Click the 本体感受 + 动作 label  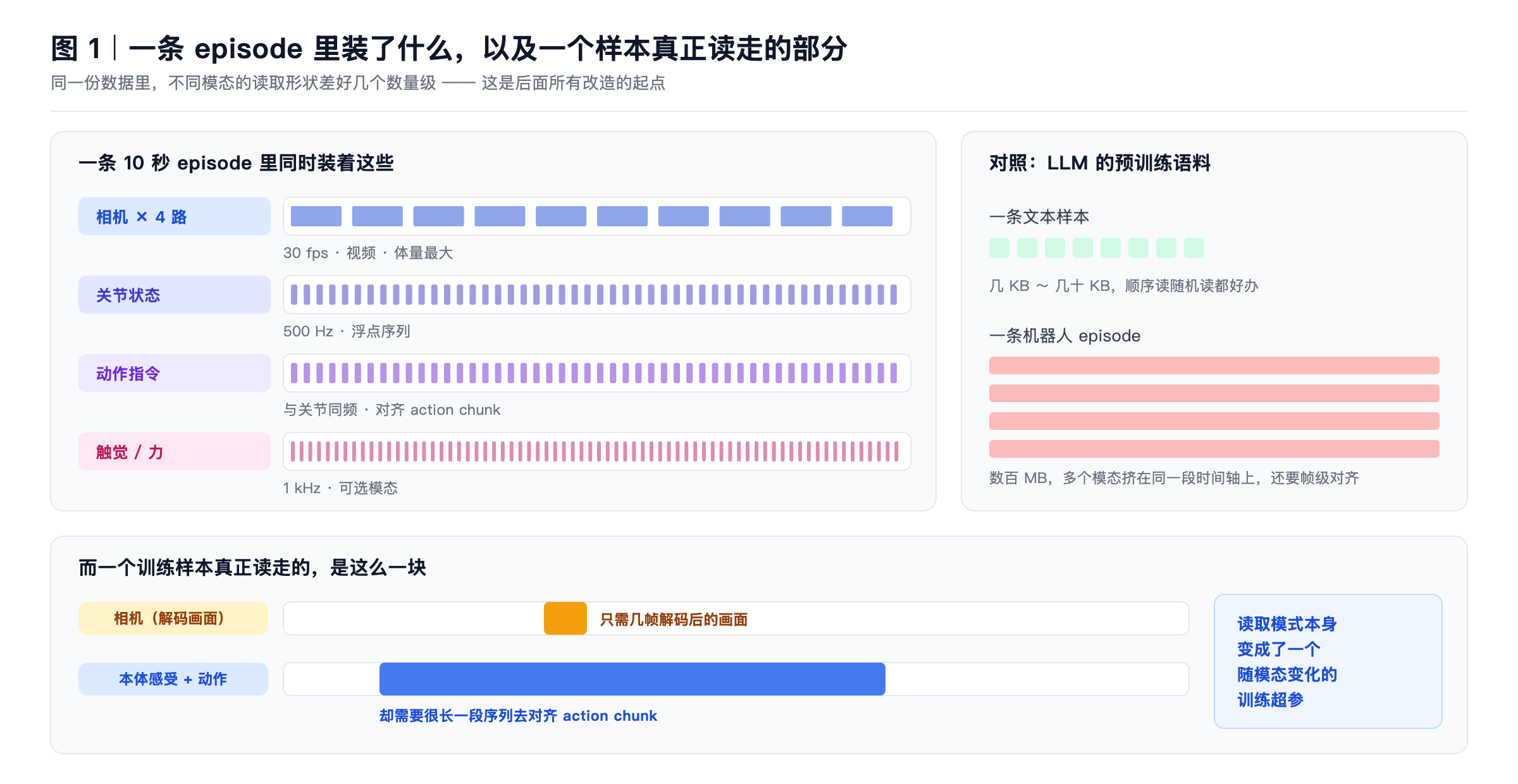pyautogui.click(x=173, y=679)
